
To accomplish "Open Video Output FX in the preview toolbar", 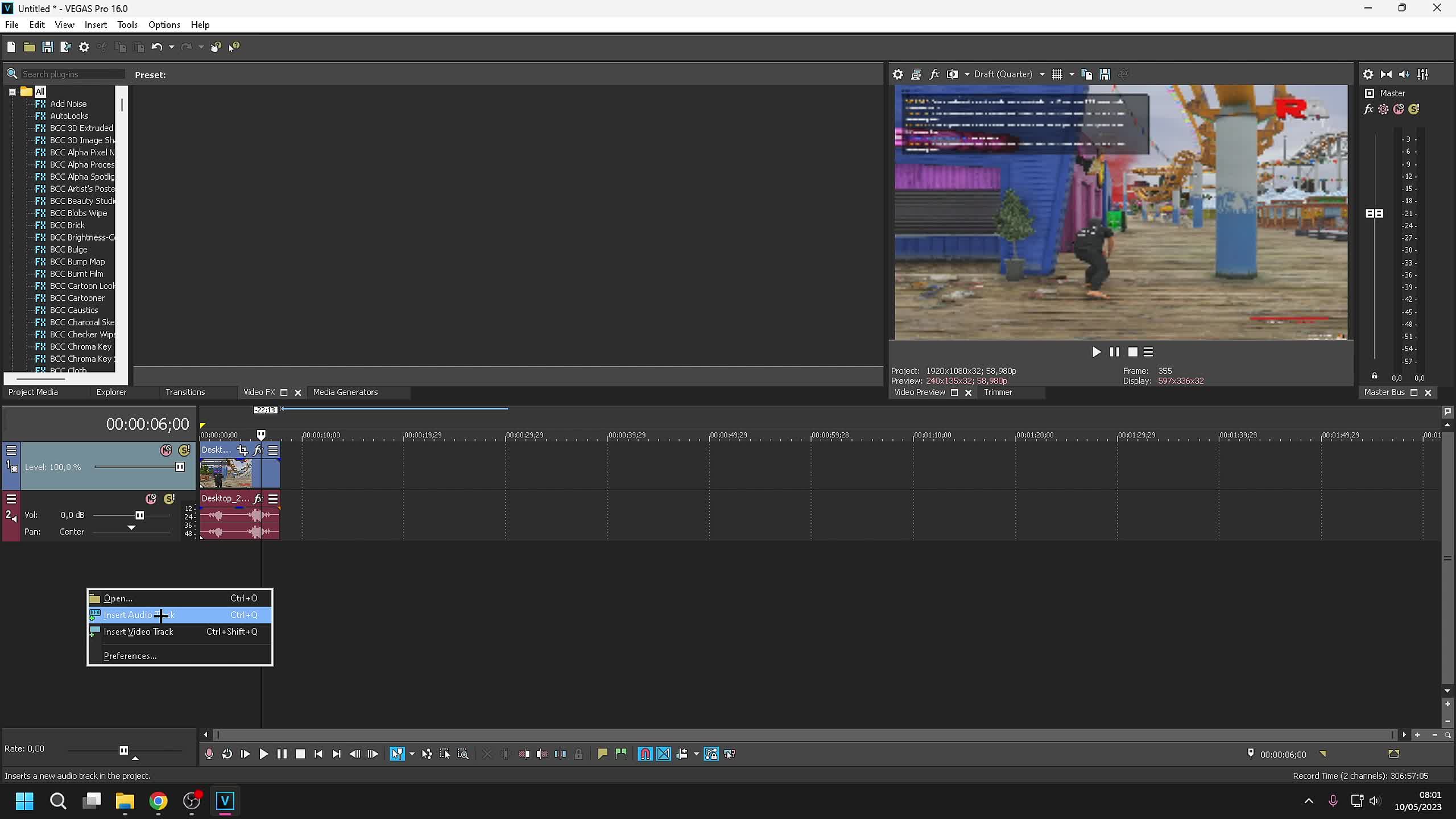I will tap(934, 74).
